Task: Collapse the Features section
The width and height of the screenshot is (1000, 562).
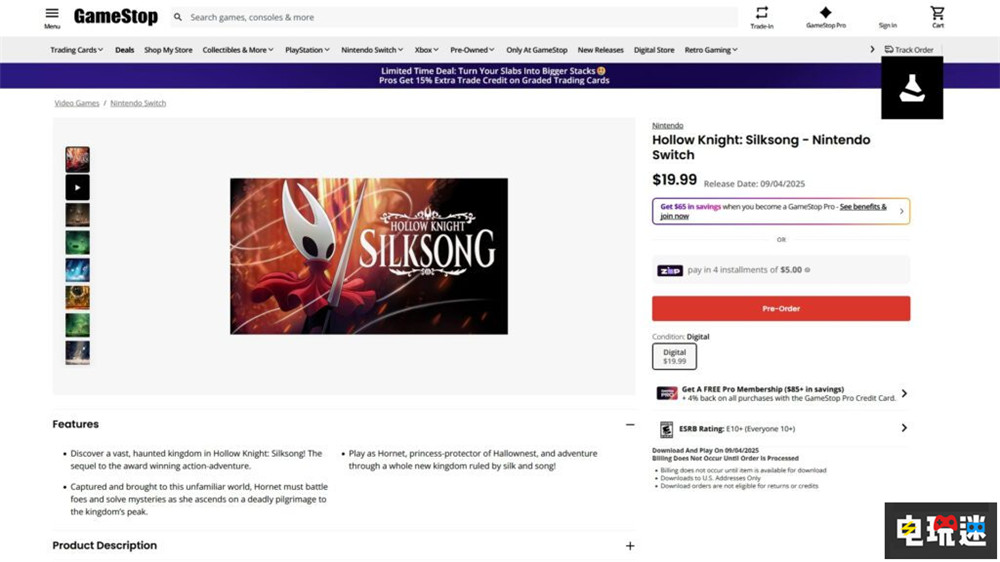Action: coord(629,424)
